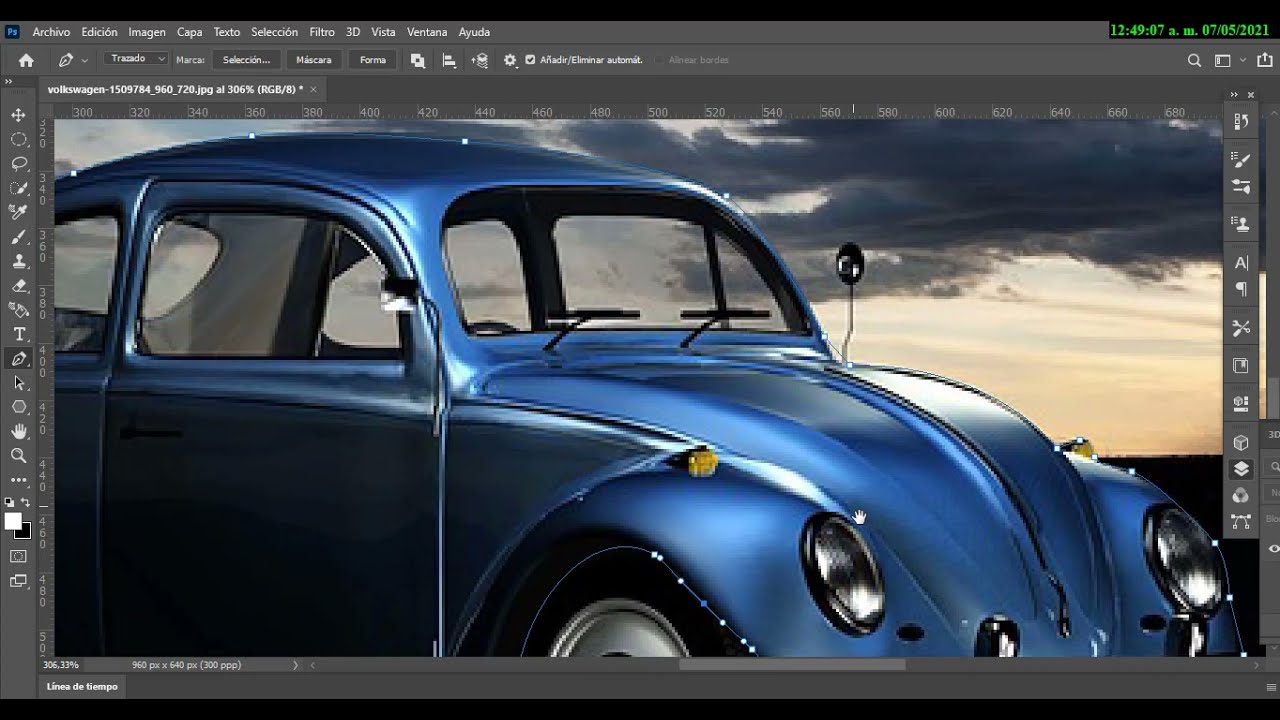
Task: Expand status bar info arrow
Action: click(295, 664)
